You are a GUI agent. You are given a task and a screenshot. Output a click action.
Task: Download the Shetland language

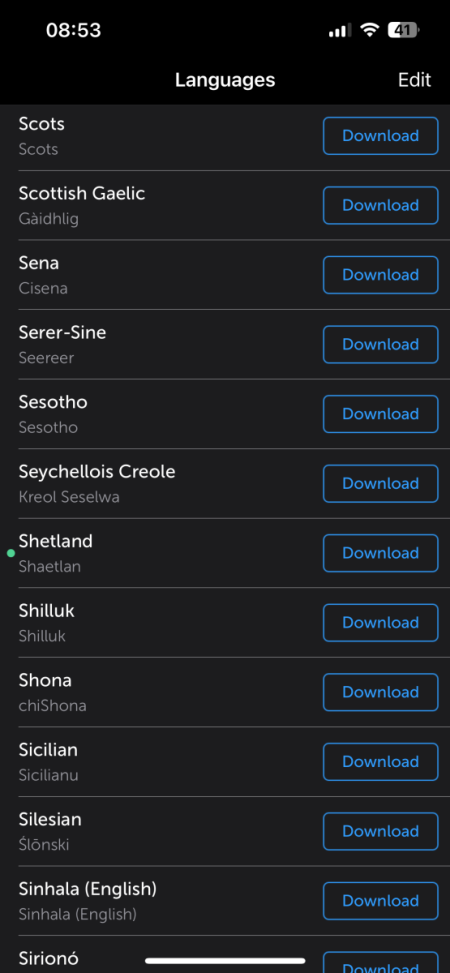pos(380,553)
